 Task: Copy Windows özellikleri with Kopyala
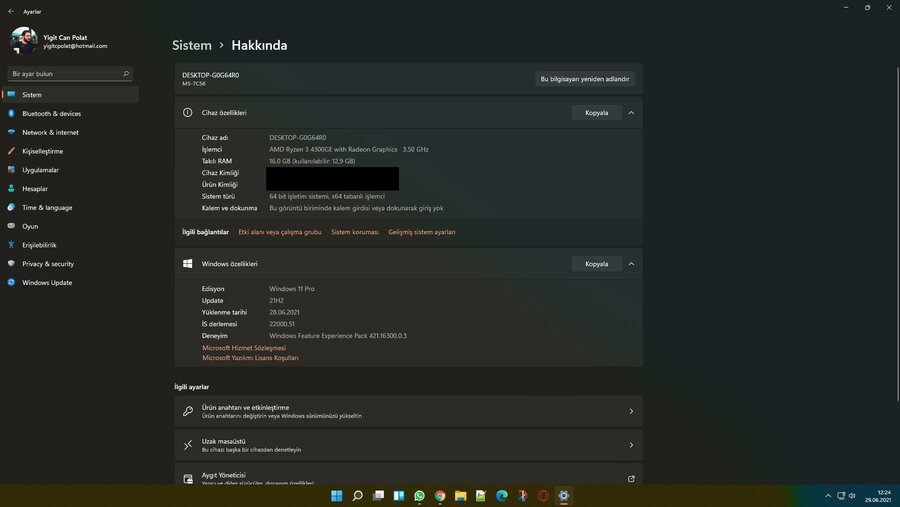point(596,264)
